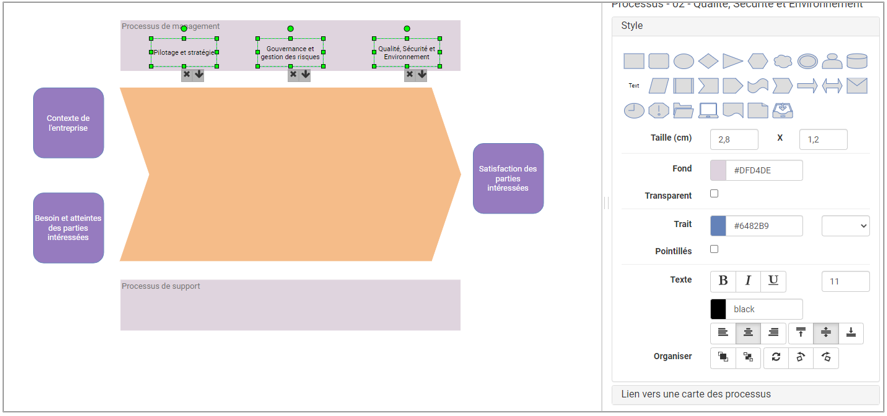Enable the Transparent checkbox

click(714, 194)
